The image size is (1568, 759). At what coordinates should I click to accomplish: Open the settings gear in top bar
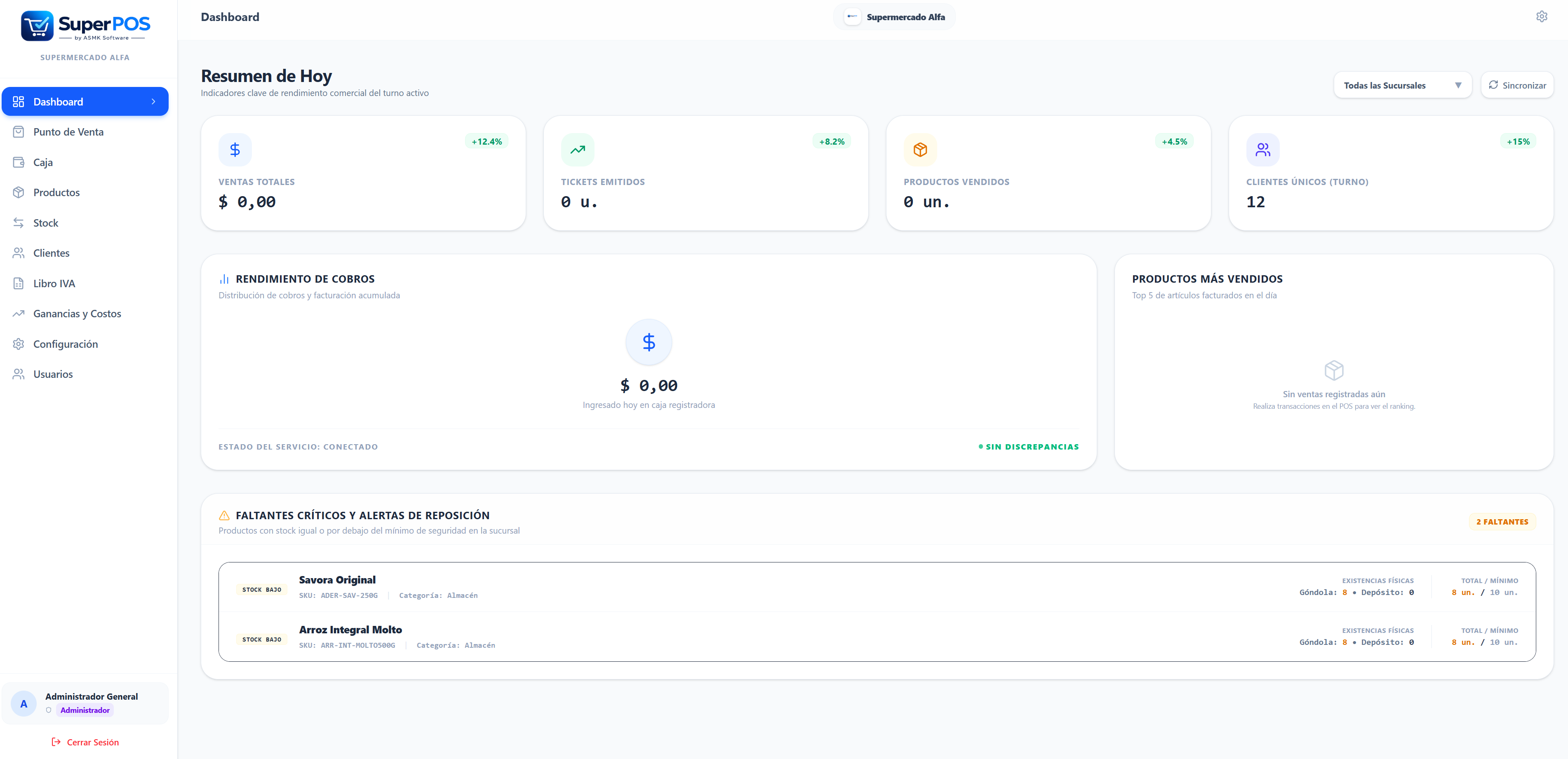1541,16
